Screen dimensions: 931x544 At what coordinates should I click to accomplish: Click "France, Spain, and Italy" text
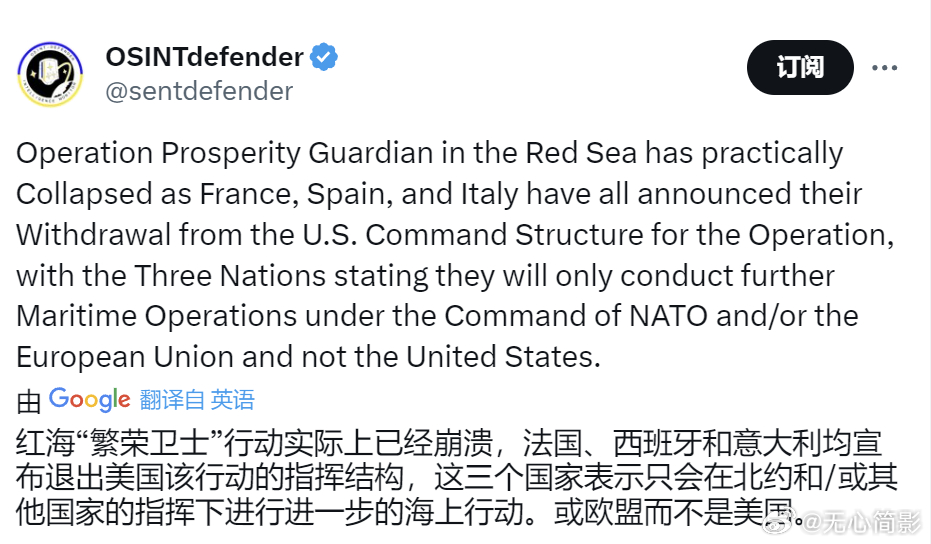point(361,194)
